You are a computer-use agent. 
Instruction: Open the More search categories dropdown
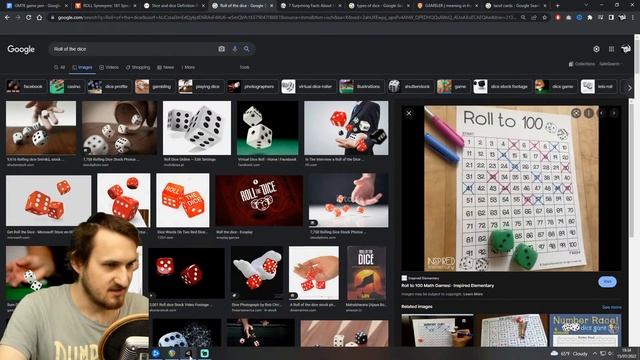tap(188, 67)
